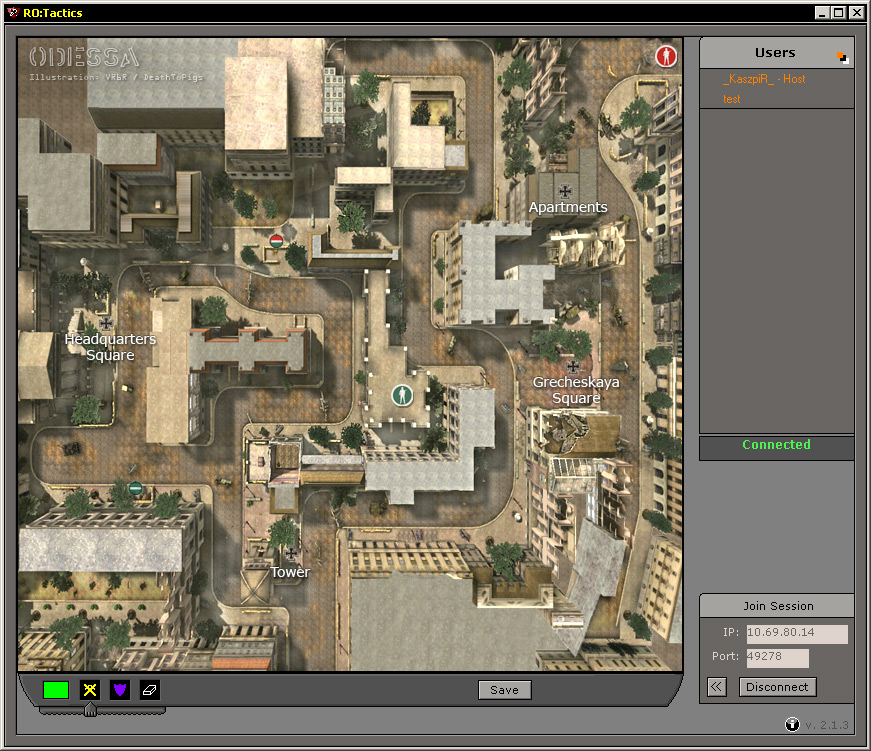This screenshot has width=871, height=751.
Task: Select user _KaszpiR_ - Host in list
Action: coord(764,79)
